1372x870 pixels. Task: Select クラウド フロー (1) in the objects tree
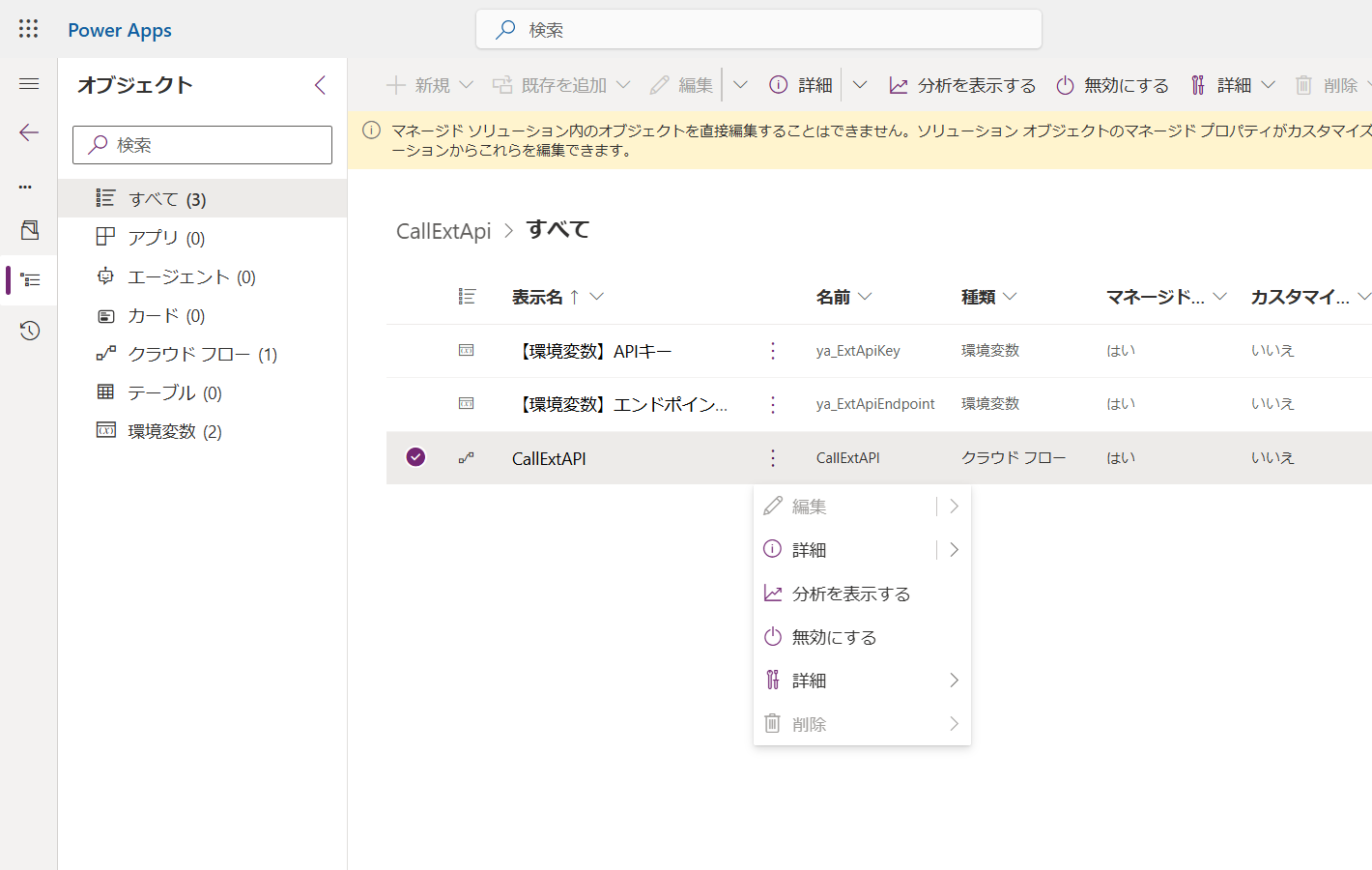pyautogui.click(x=203, y=354)
